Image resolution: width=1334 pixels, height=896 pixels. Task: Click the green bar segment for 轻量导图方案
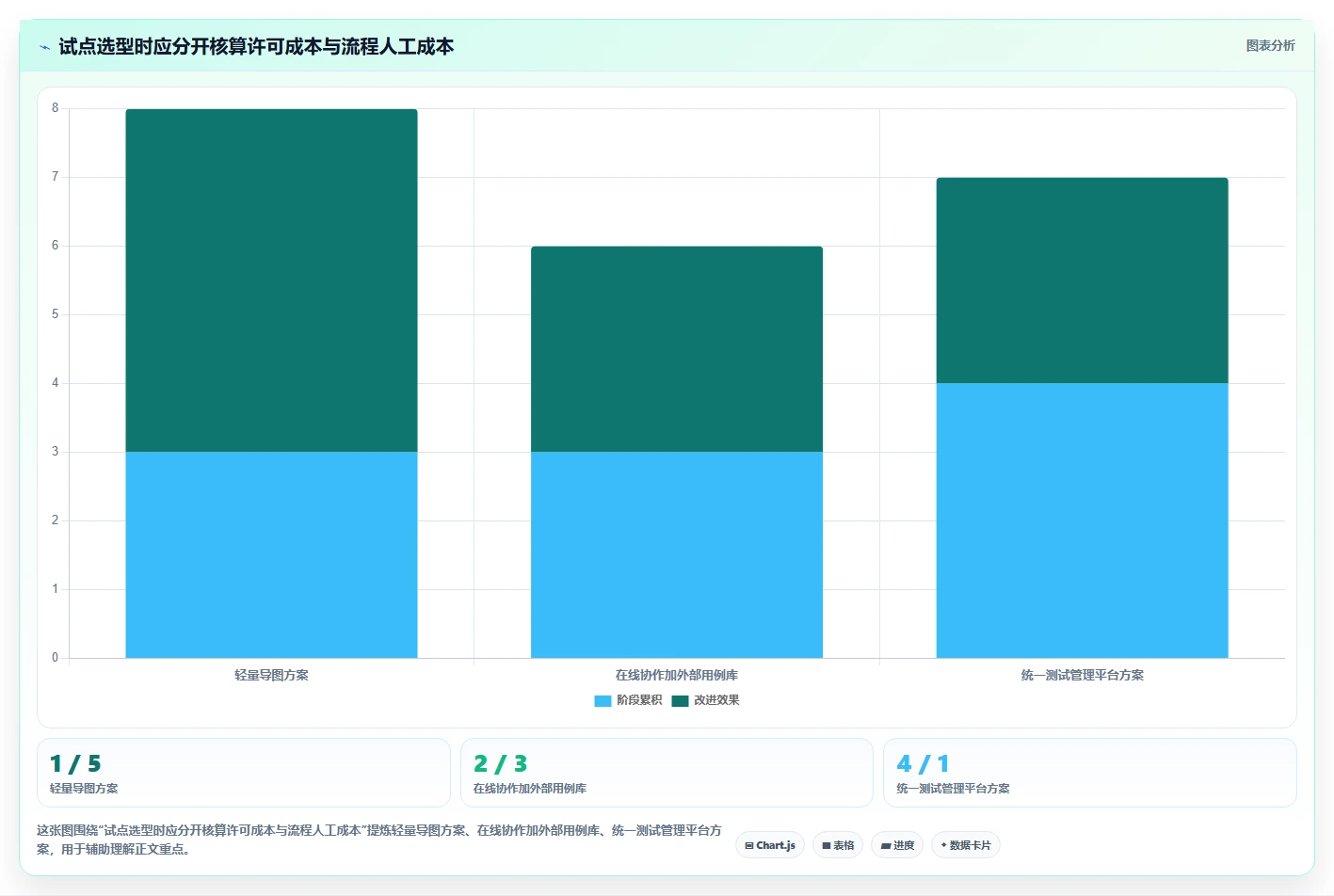tap(271, 280)
